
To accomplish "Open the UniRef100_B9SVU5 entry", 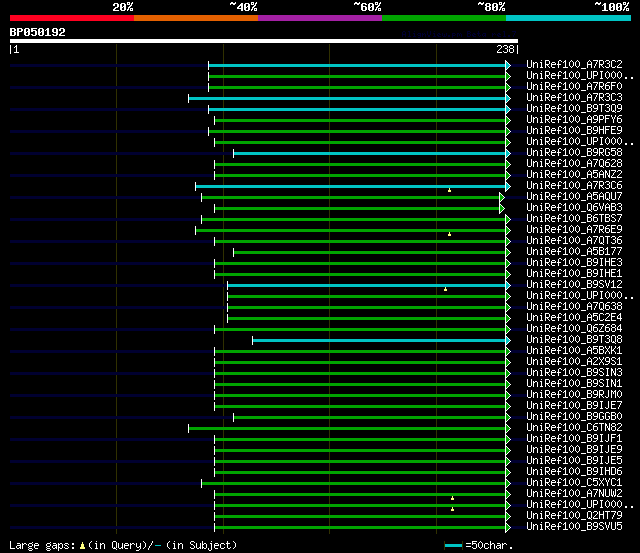I will click(x=574, y=527).
